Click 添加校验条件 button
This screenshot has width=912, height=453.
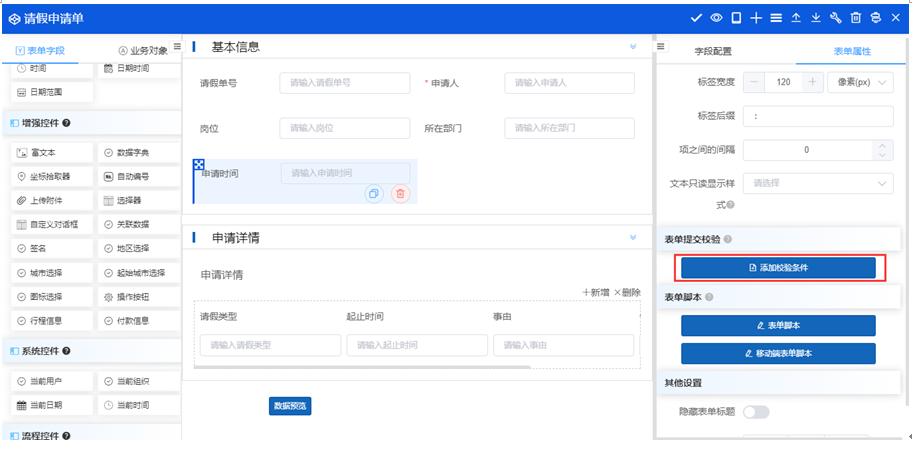(778, 268)
